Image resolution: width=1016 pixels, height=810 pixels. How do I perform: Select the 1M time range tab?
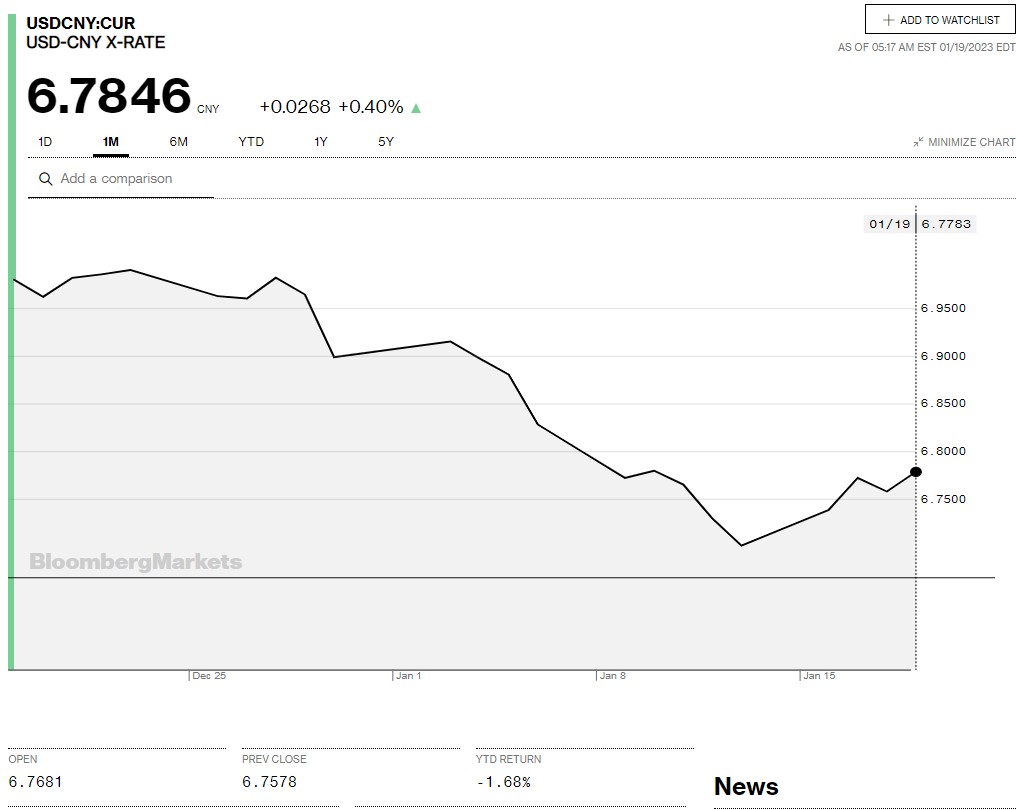(111, 142)
